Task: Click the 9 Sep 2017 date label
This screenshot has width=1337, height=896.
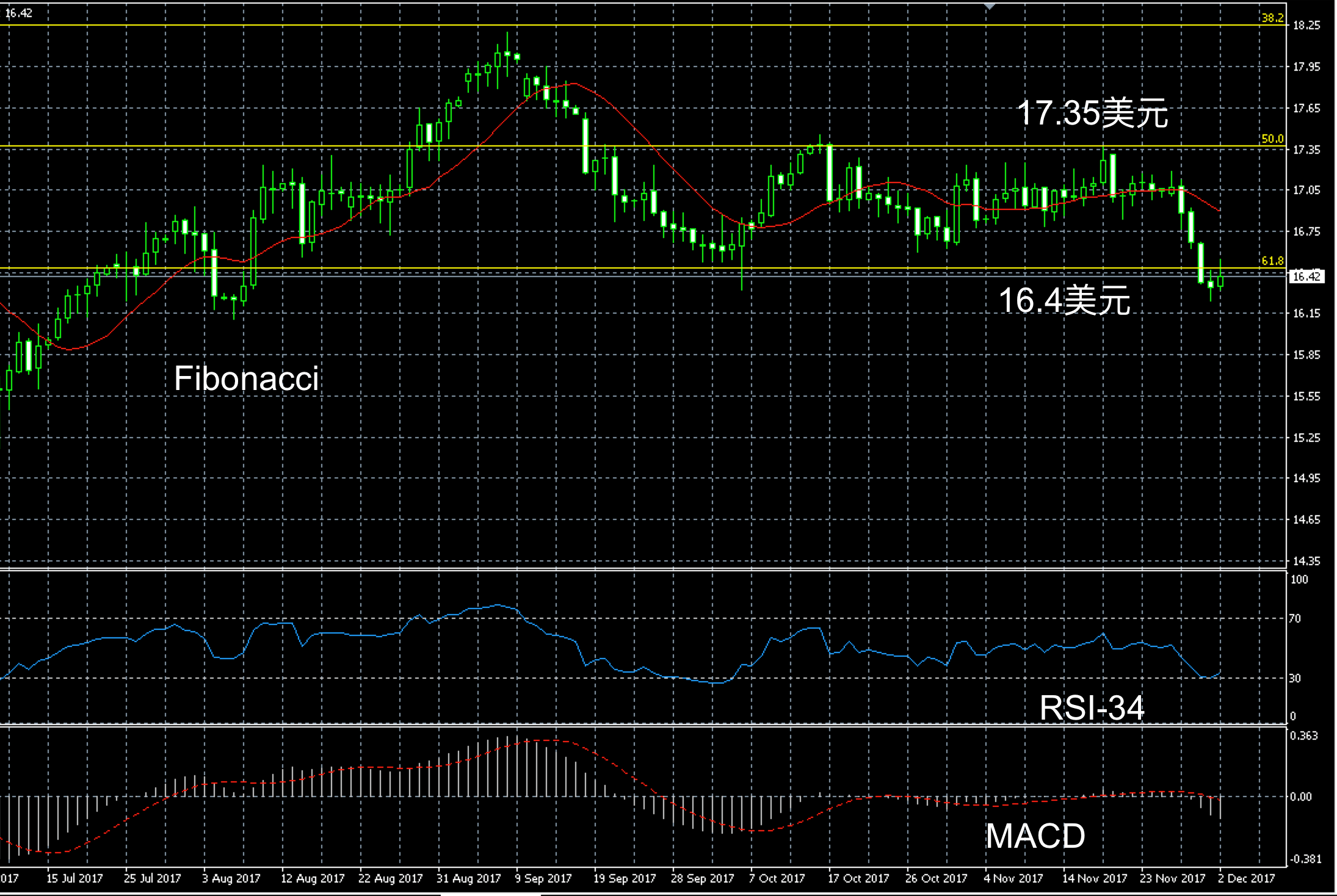Action: click(543, 878)
